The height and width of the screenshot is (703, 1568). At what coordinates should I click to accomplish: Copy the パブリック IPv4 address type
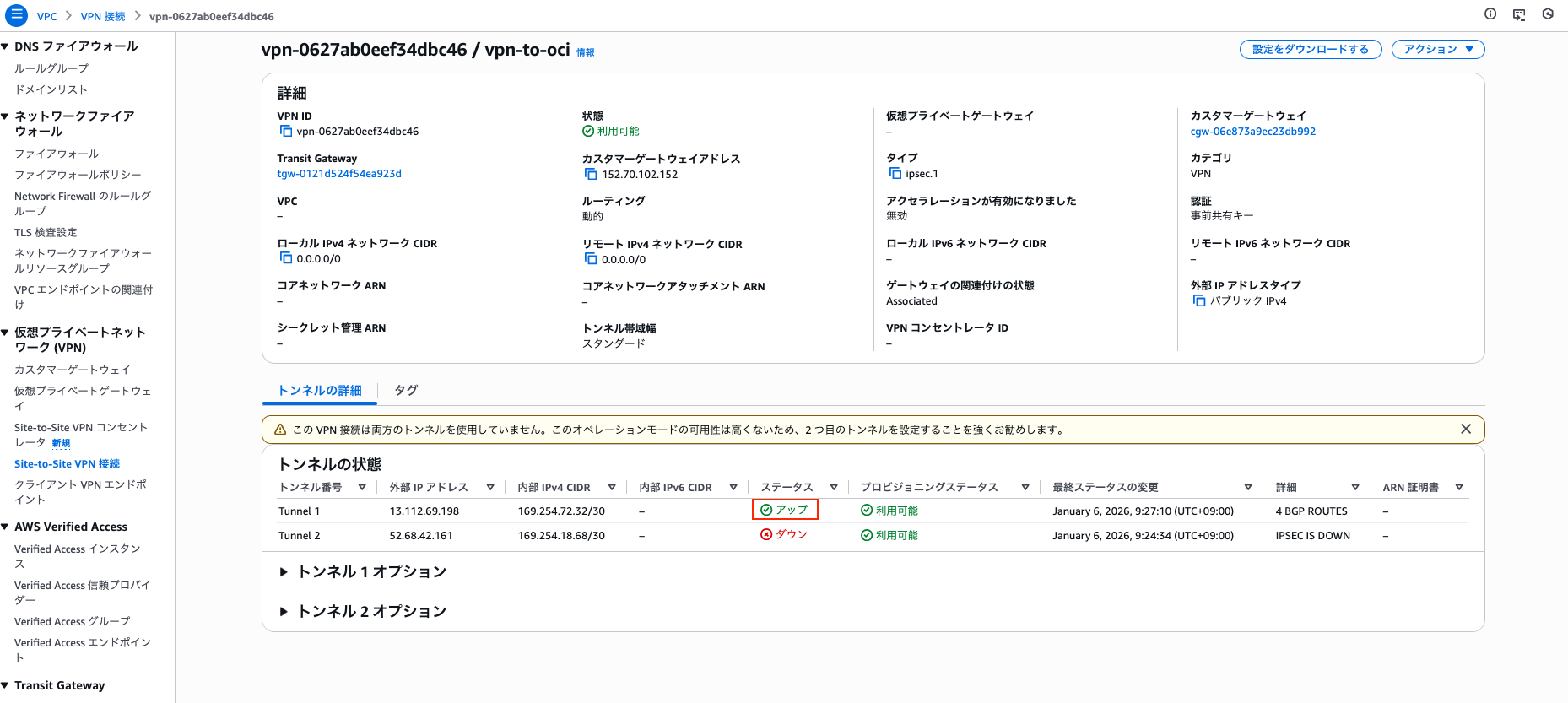point(1199,300)
